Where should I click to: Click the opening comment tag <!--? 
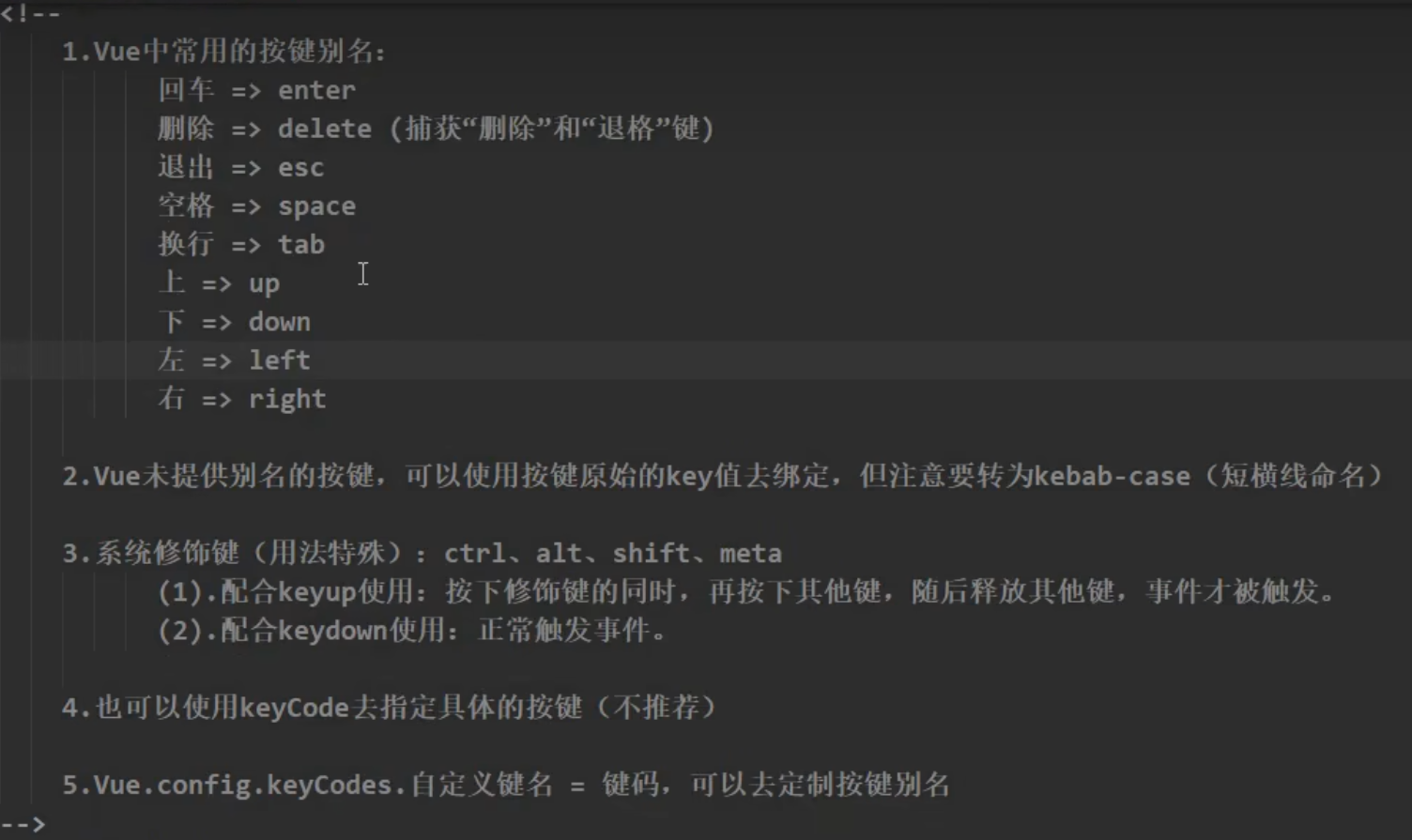point(30,14)
